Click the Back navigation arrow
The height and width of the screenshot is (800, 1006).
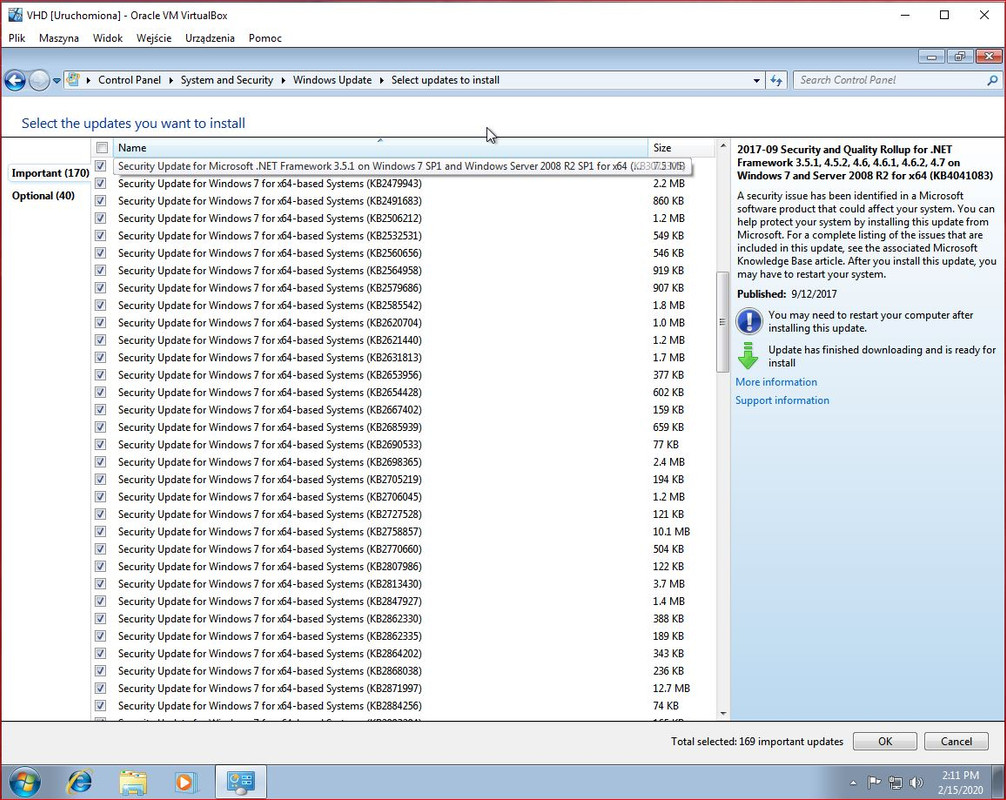pyautogui.click(x=15, y=81)
